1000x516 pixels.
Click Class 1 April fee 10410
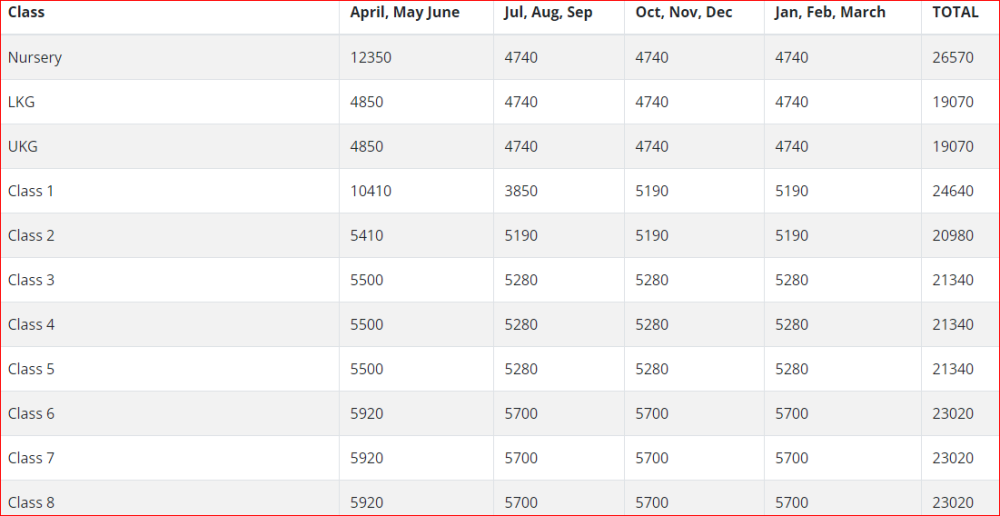371,191
